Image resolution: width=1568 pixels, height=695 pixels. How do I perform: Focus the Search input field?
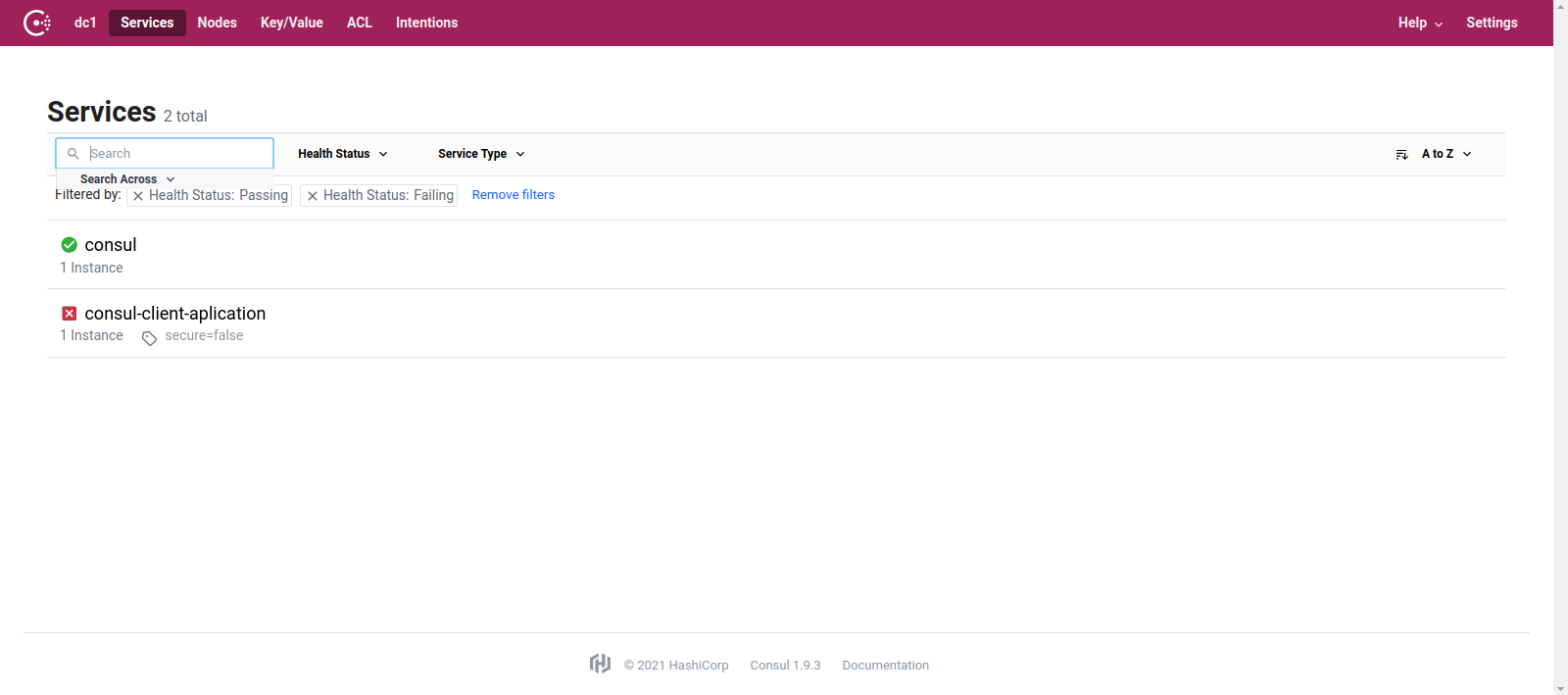[x=165, y=153]
